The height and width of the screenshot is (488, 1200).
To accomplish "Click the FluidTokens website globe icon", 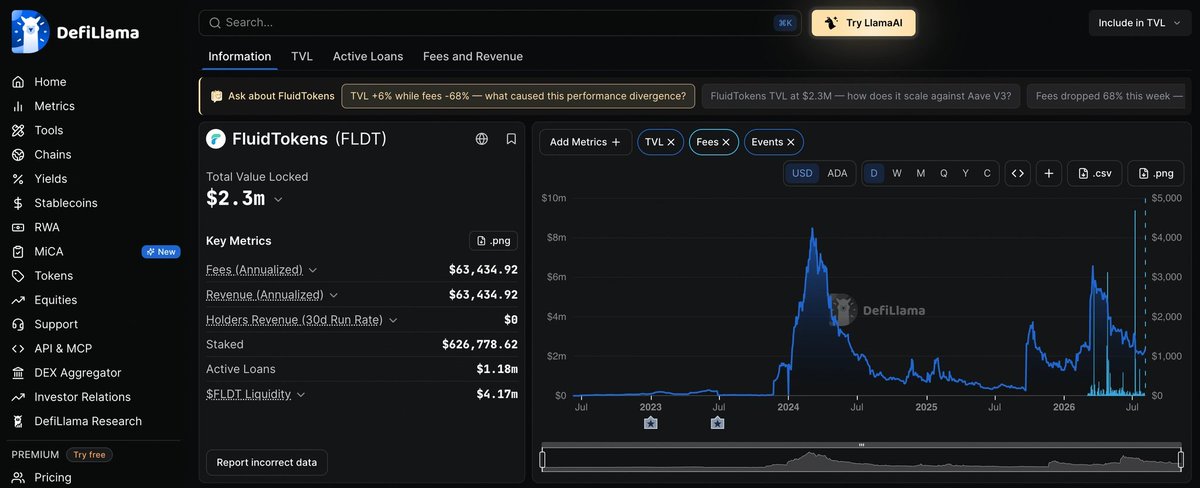I will click(x=482, y=139).
